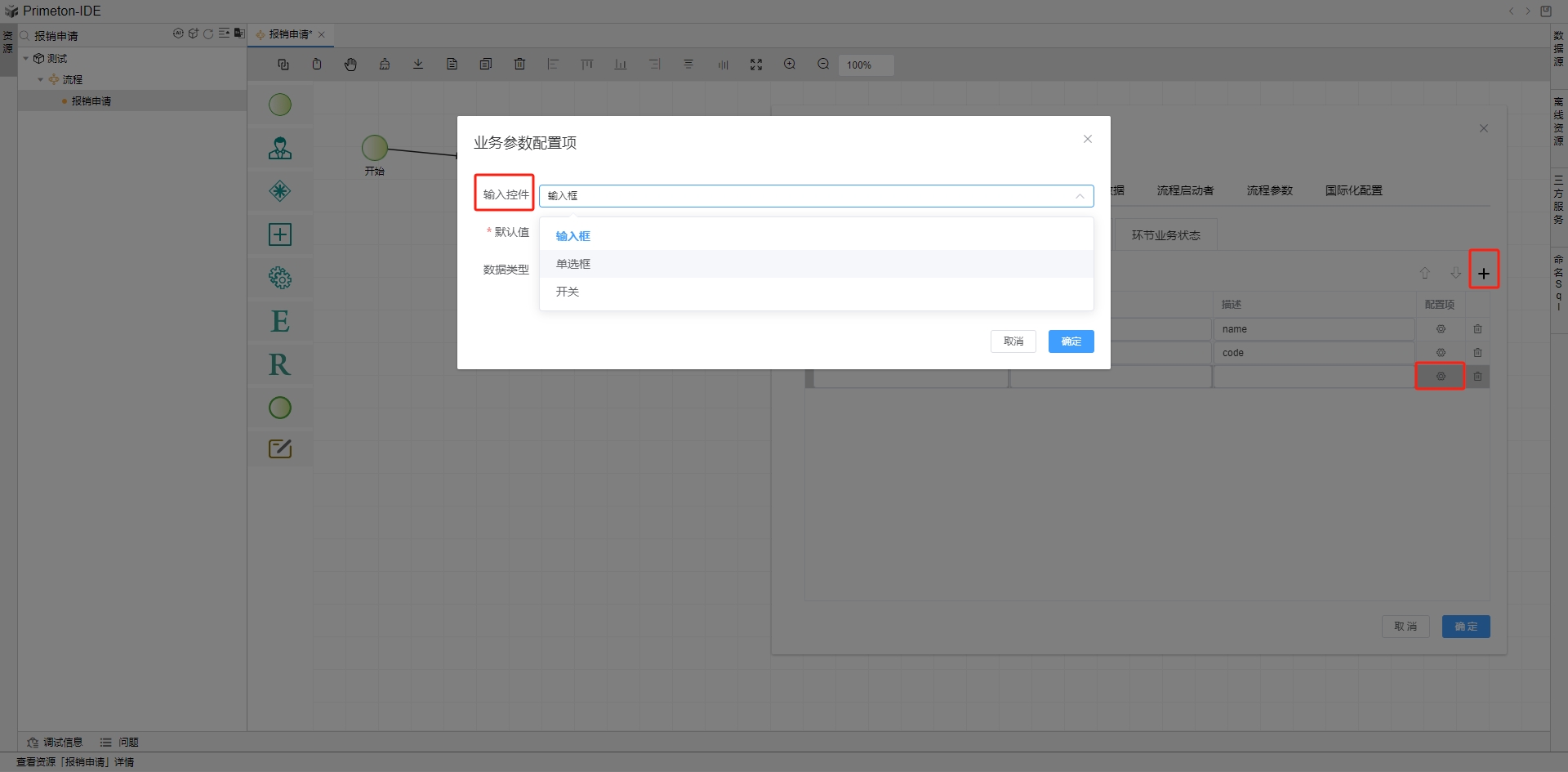Click the trash delete icon in canvas toolbar
The height and width of the screenshot is (772, 1568).
tap(519, 65)
